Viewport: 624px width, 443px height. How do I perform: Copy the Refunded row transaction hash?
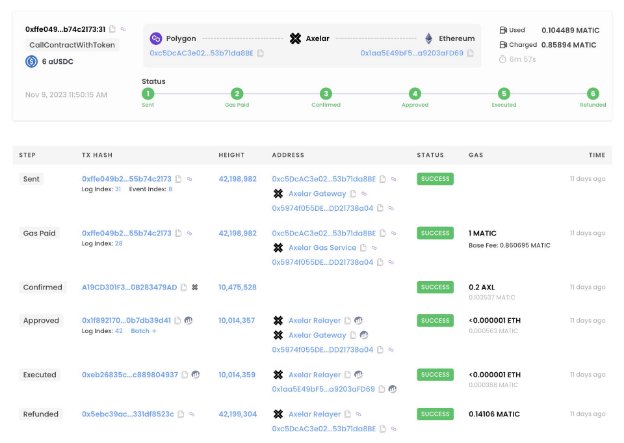pos(179,413)
